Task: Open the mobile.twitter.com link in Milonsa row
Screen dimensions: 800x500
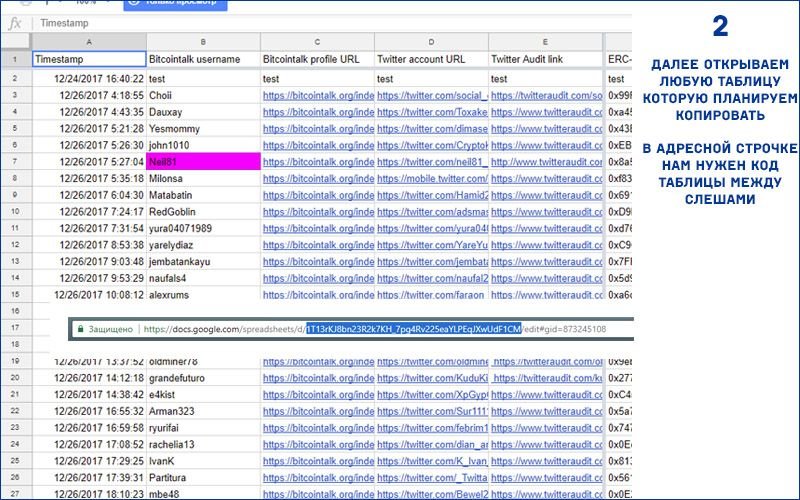Action: (x=432, y=179)
